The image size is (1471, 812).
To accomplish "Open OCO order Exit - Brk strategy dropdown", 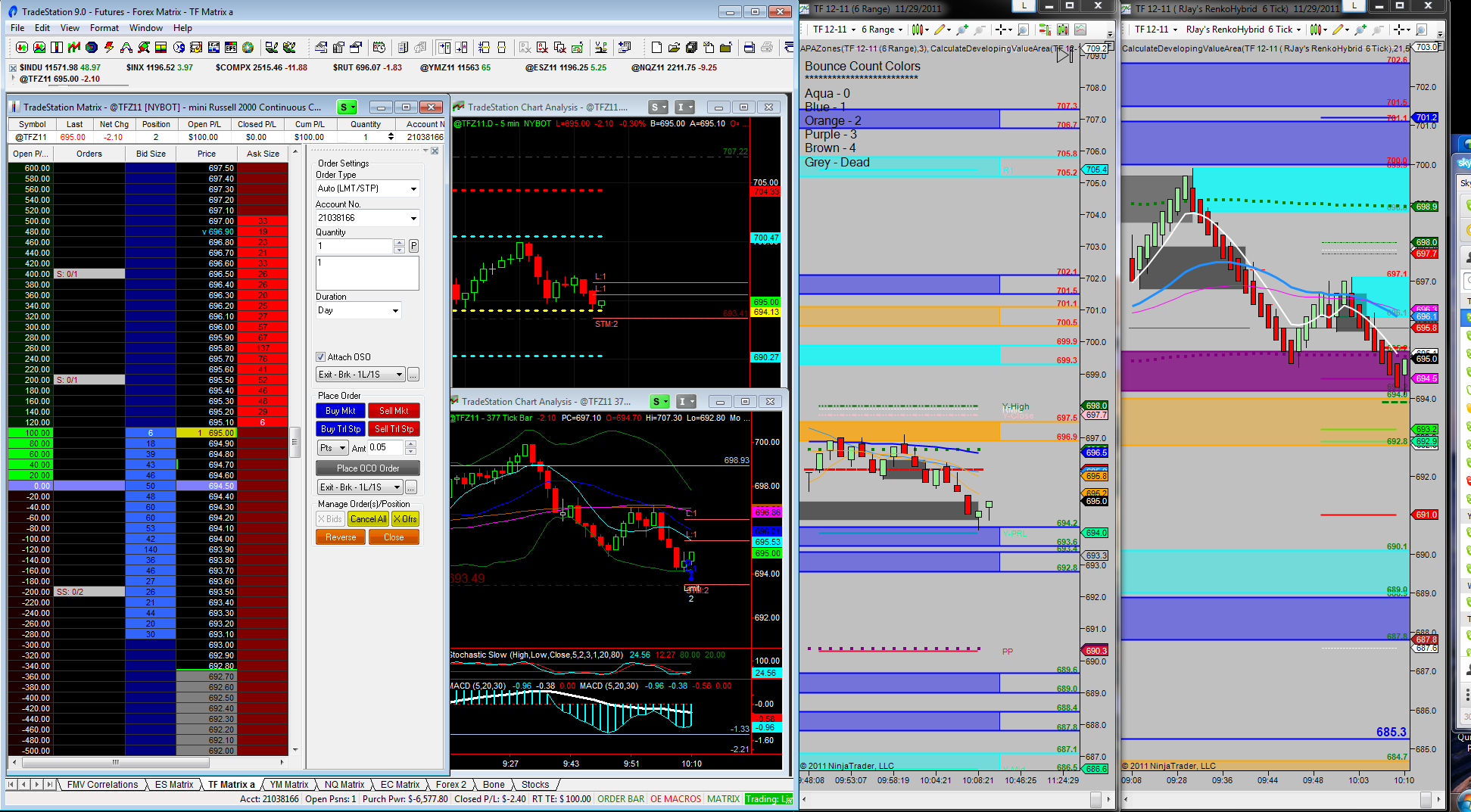I will click(360, 487).
